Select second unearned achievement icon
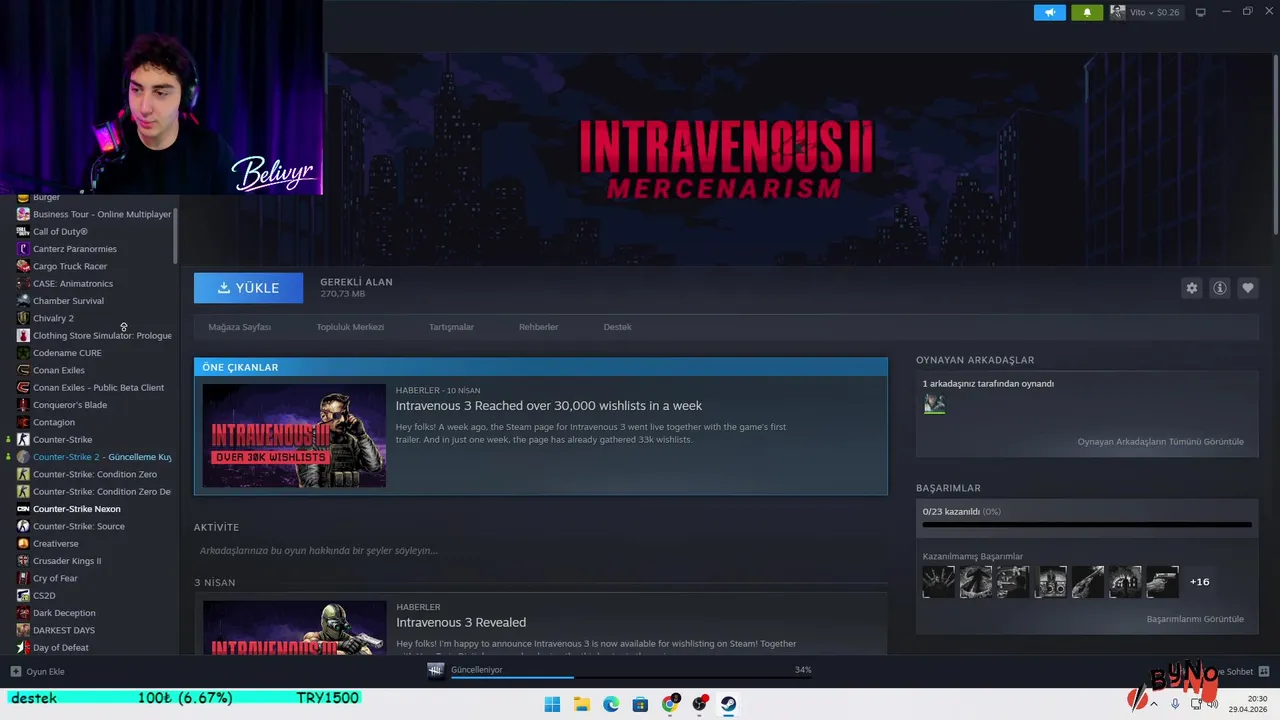 tap(976, 582)
